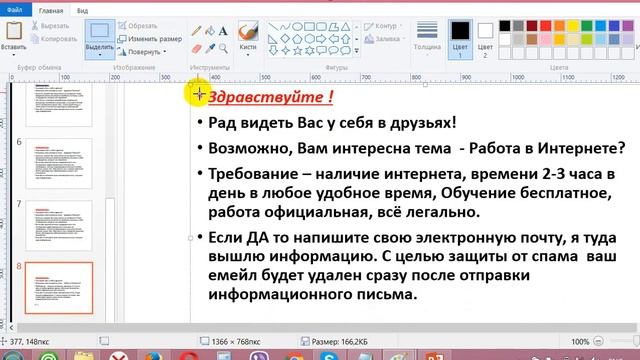Viewport: 640px width, 360px height.
Task: Click the red heading Здравствуйте ! text
Action: click(271, 97)
